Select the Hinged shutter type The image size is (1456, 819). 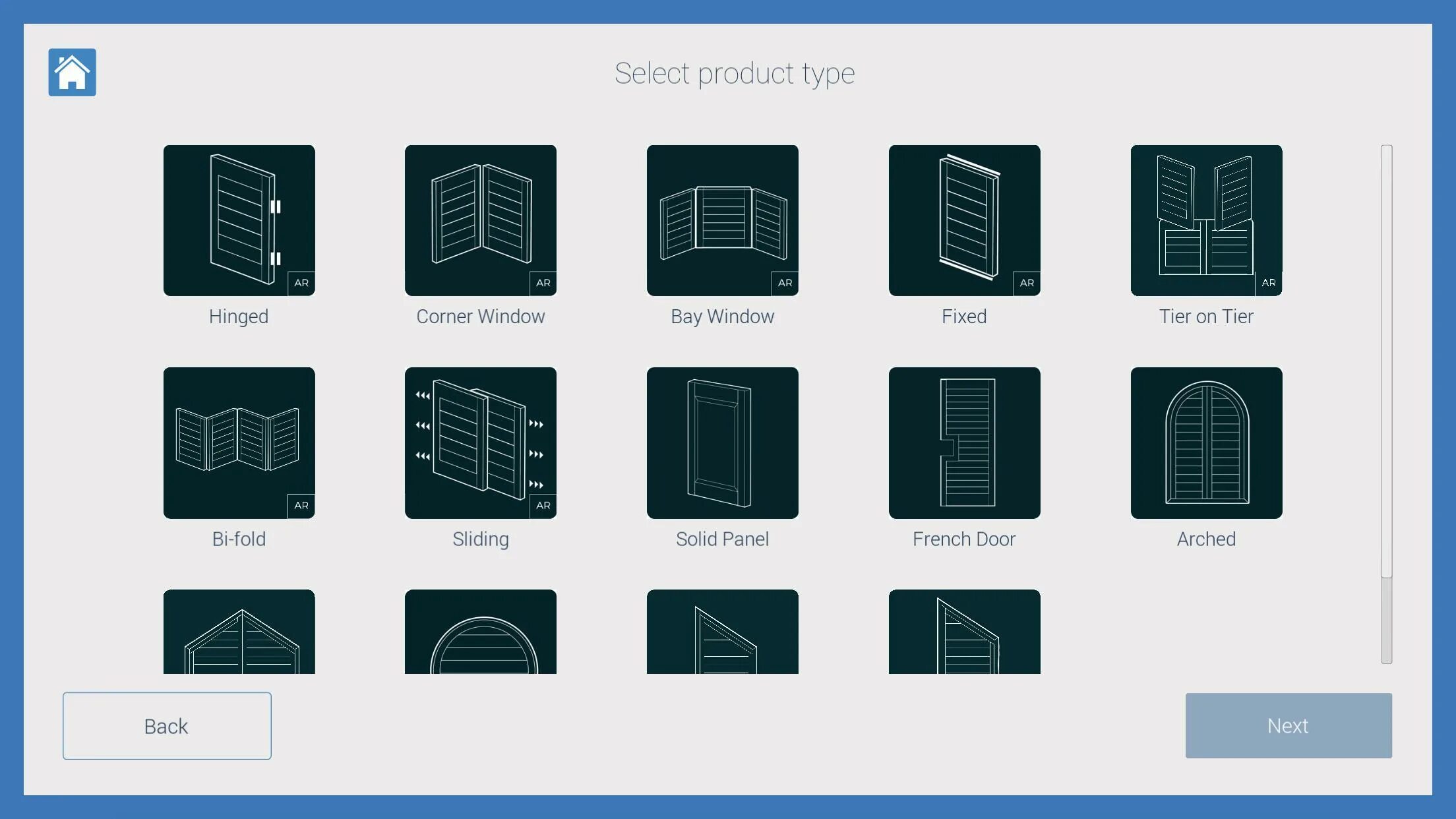[239, 220]
